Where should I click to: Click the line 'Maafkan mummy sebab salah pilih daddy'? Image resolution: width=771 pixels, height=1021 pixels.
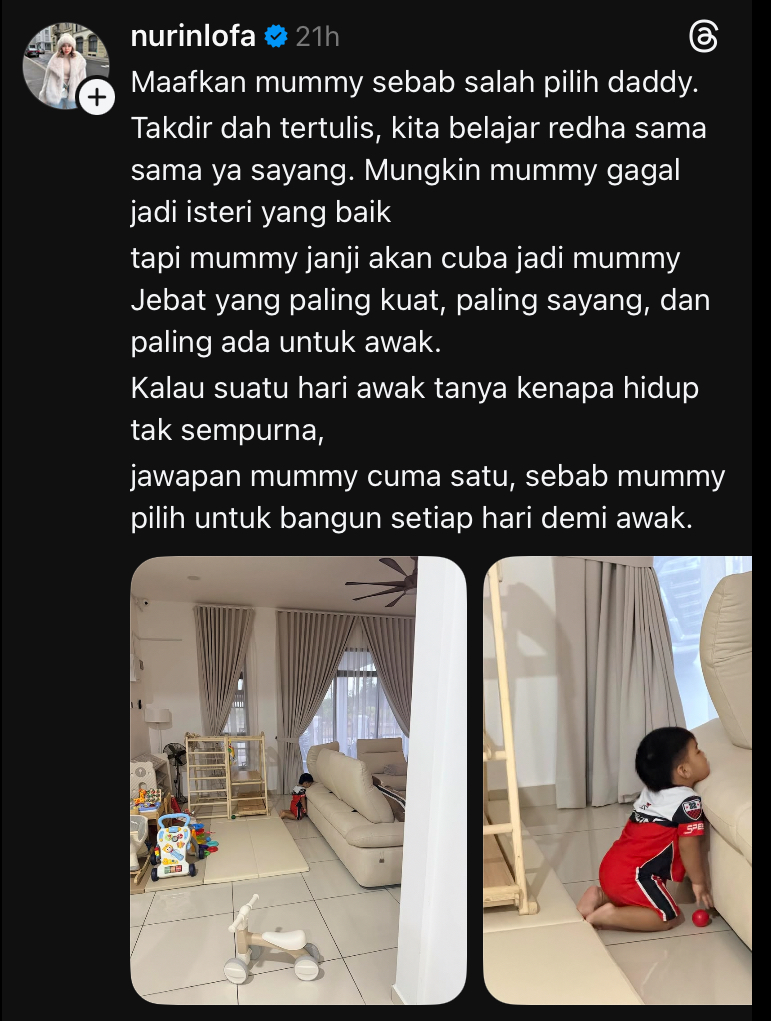(x=414, y=83)
